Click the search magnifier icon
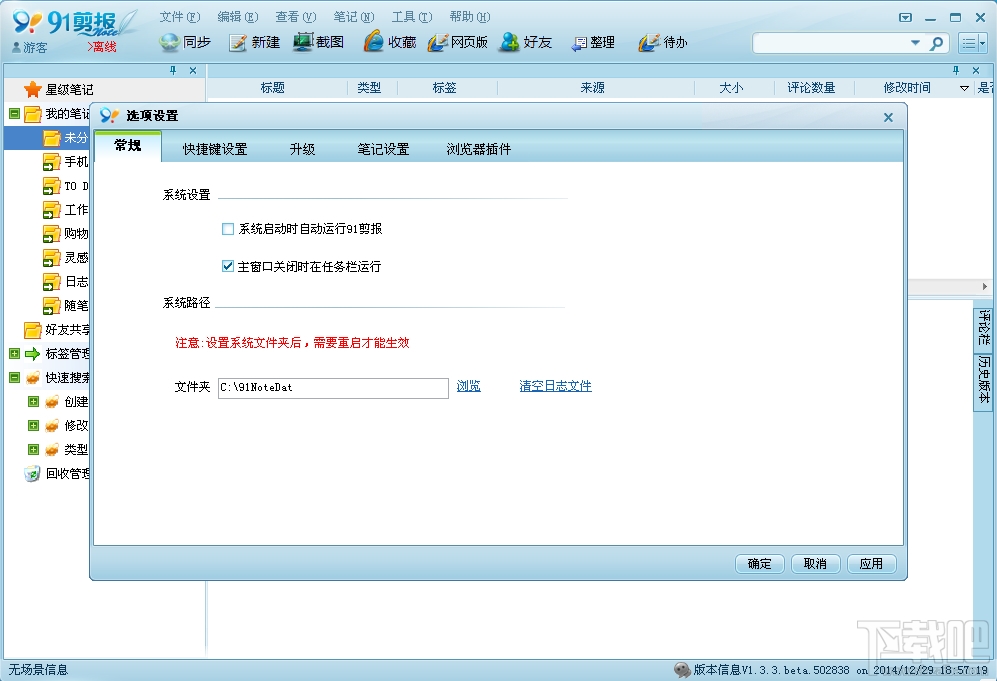The width and height of the screenshot is (997, 681). tap(936, 43)
